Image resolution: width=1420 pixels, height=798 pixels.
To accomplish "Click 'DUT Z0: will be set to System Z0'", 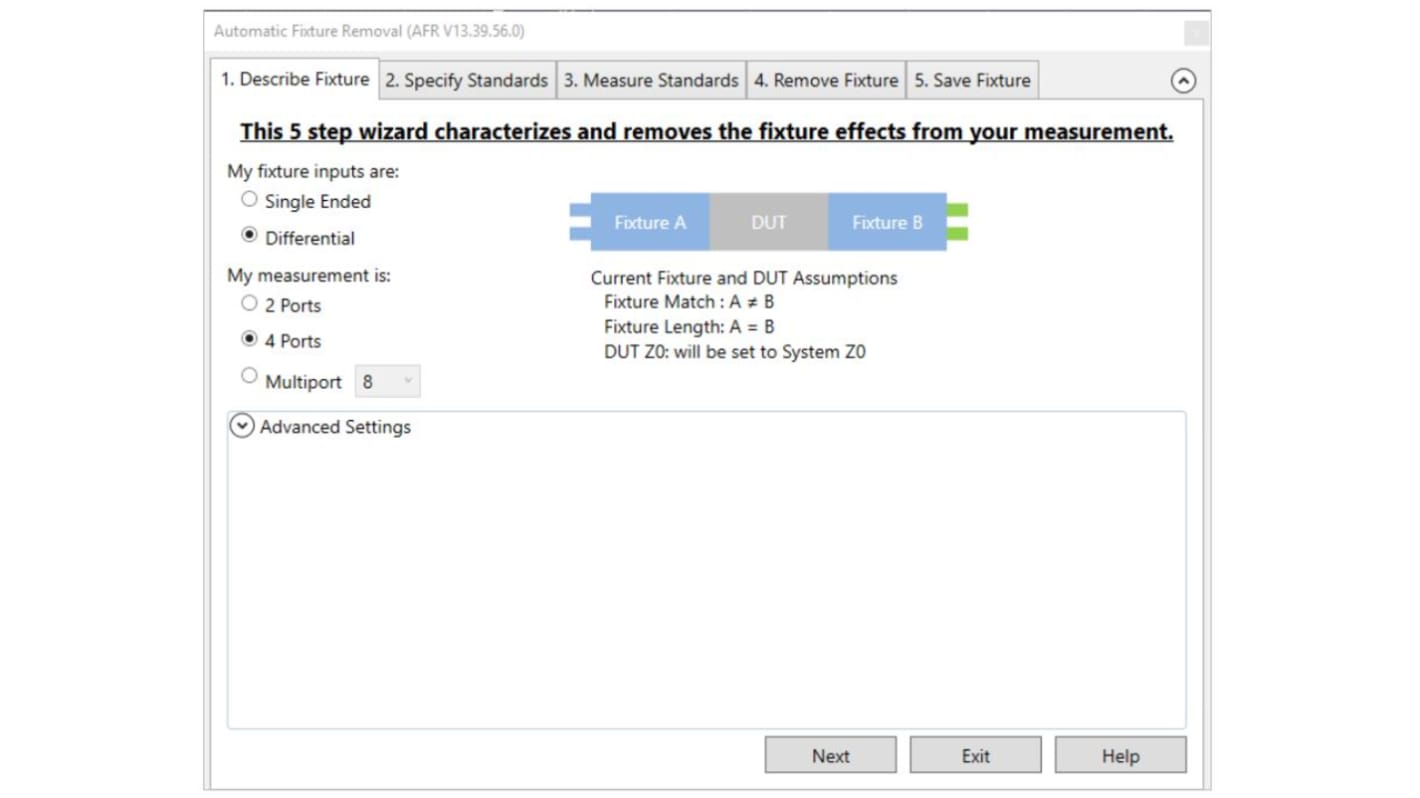I will (735, 352).
